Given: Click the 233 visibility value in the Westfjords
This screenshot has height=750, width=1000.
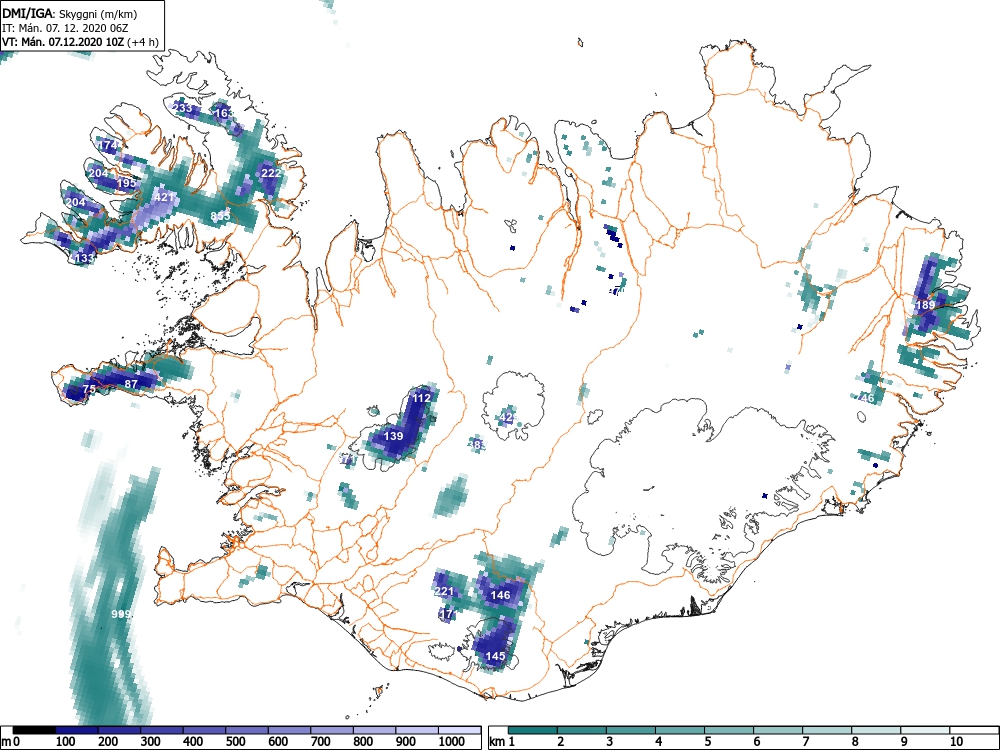Looking at the screenshot, I should coord(182,108).
